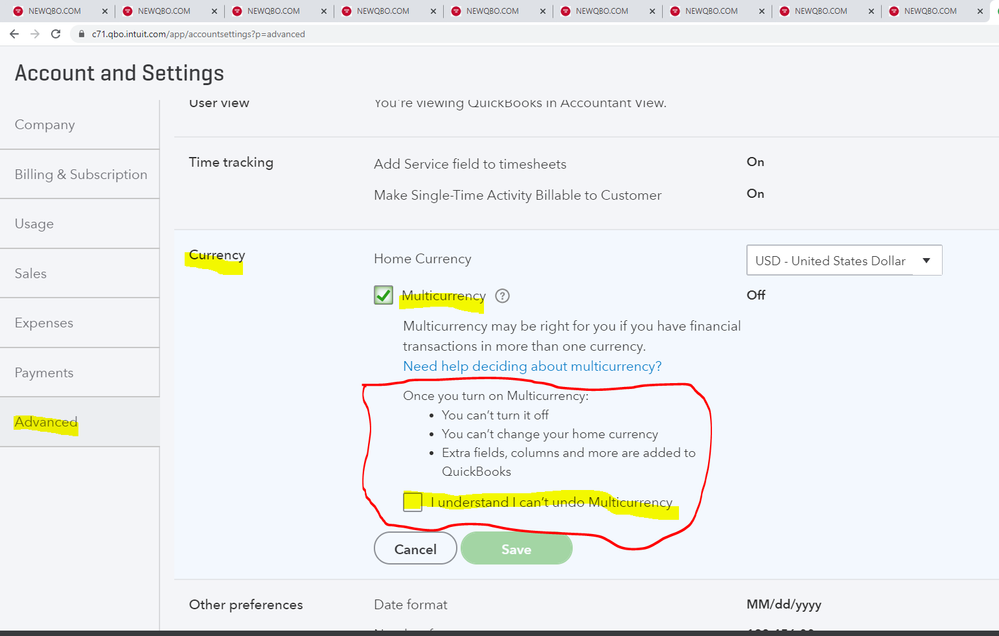Click You can't turn it off bullet
Screen dimensions: 999x636
[495, 415]
